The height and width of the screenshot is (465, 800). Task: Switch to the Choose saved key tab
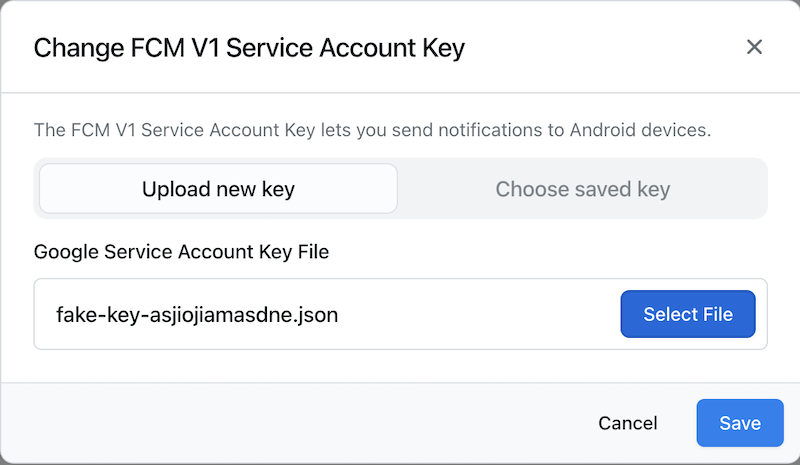click(x=582, y=189)
